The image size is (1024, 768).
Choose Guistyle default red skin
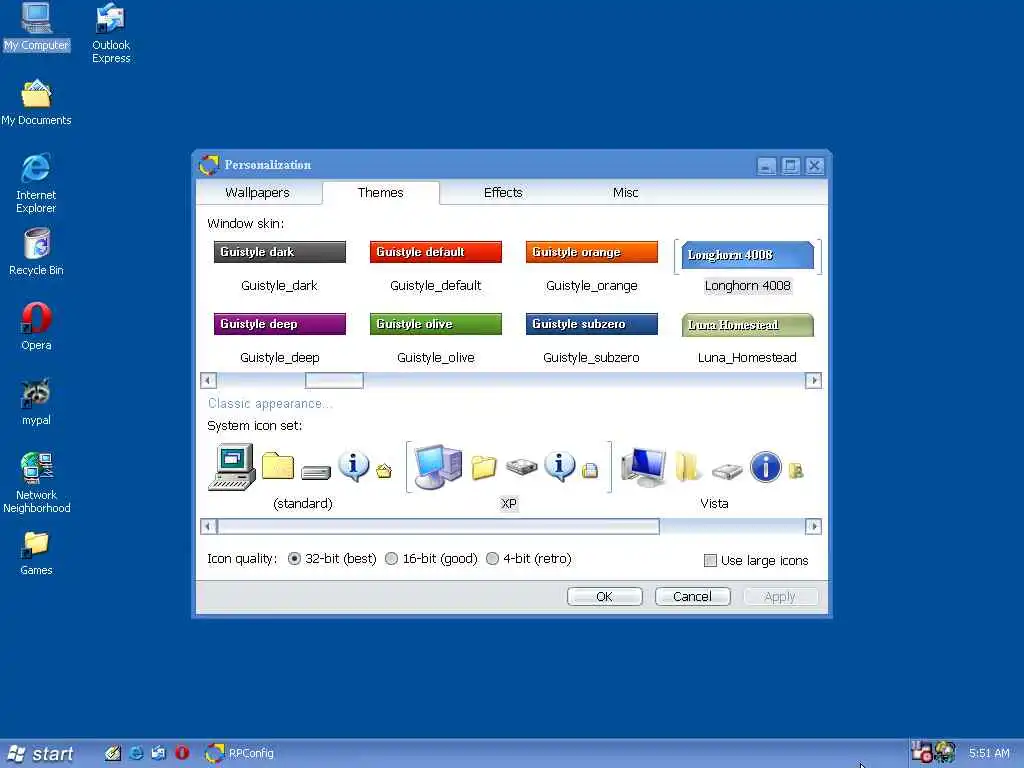(436, 252)
